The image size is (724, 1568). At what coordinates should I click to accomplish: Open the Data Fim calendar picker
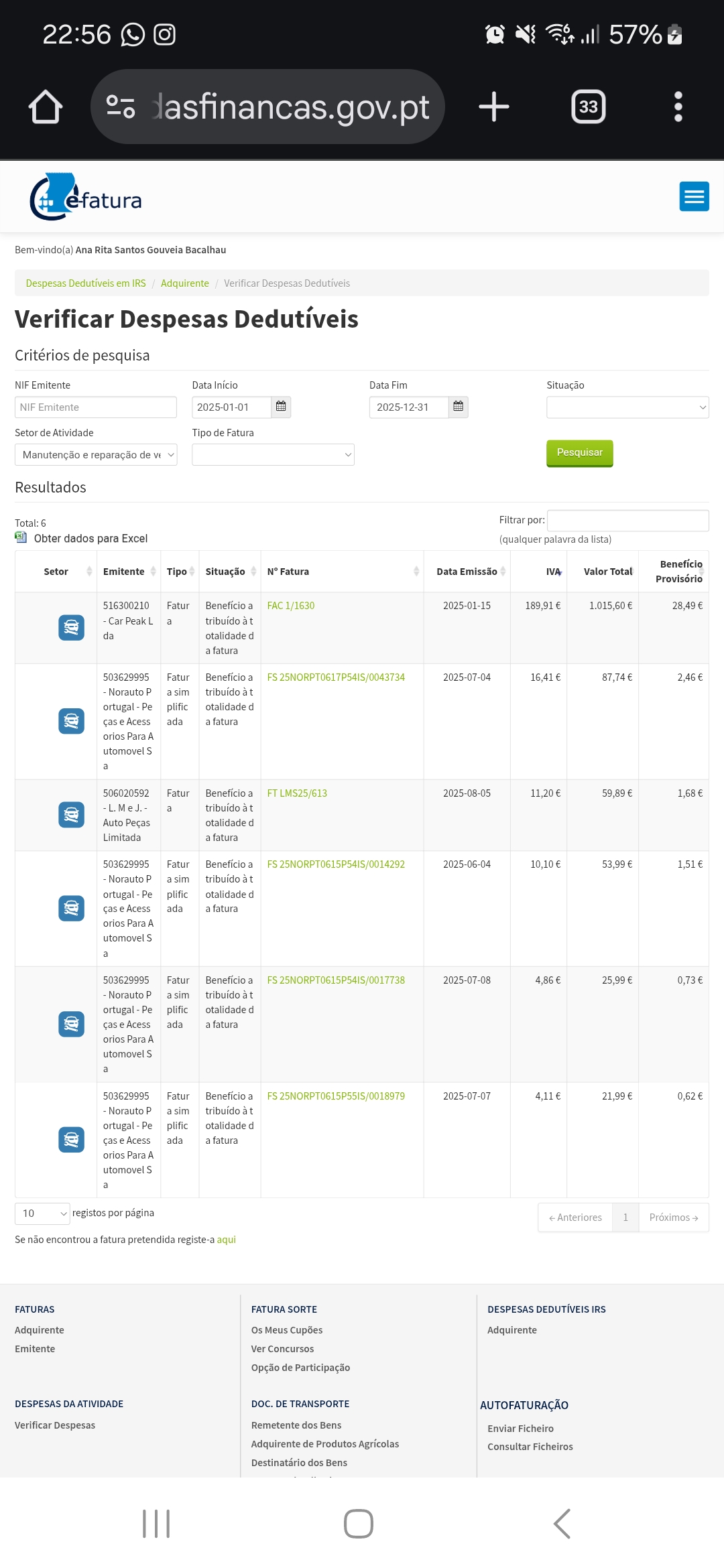pos(459,407)
